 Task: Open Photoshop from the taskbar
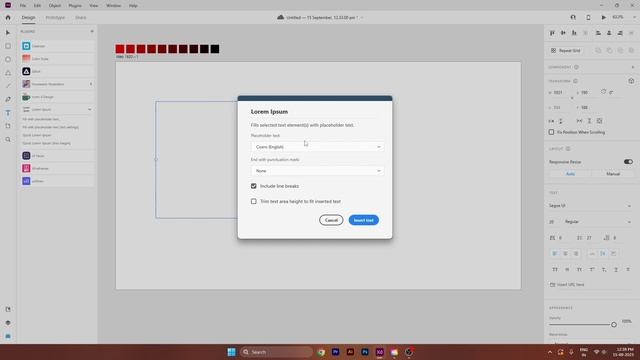364,352
